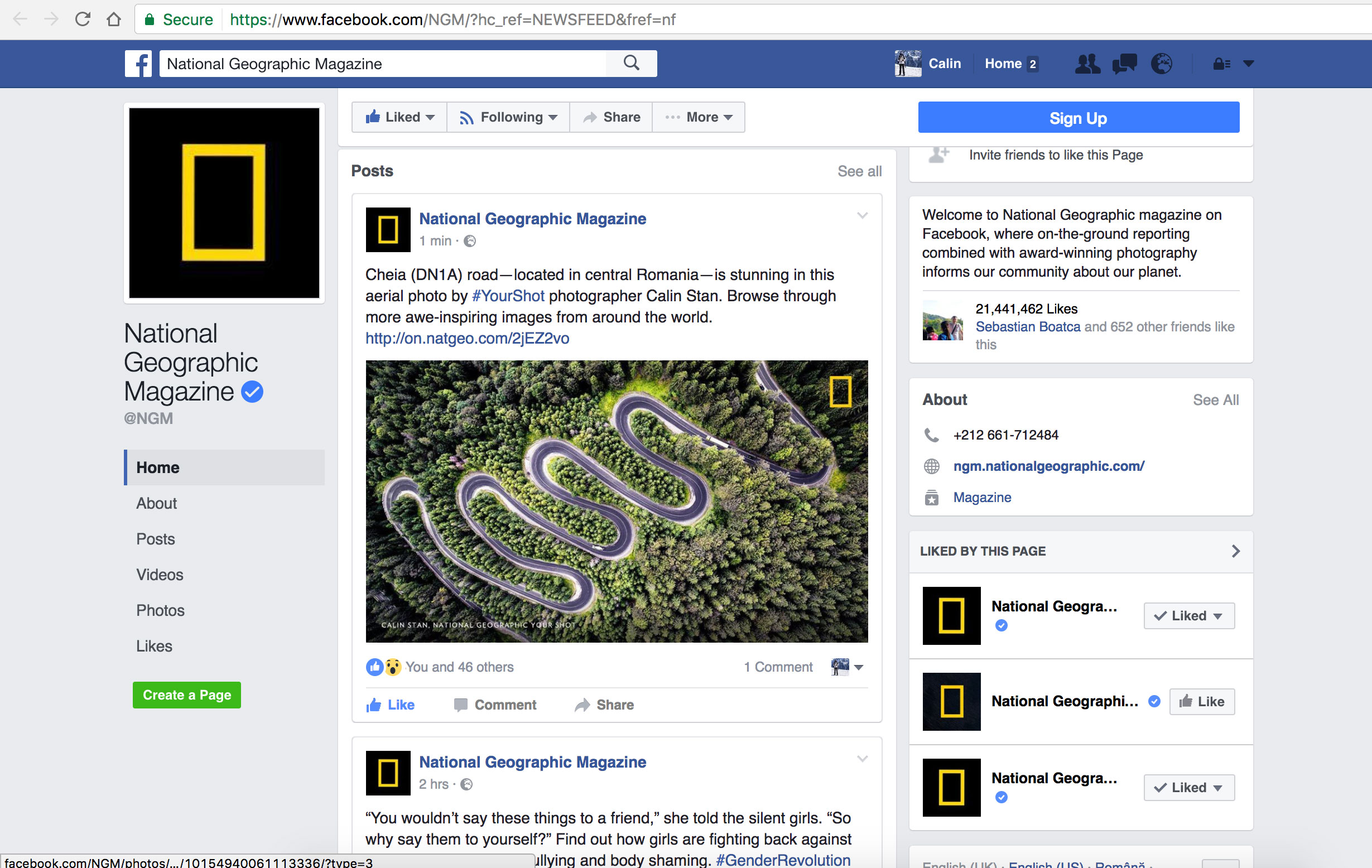Click avatar of second page post
The height and width of the screenshot is (868, 1372).
pyautogui.click(x=388, y=773)
